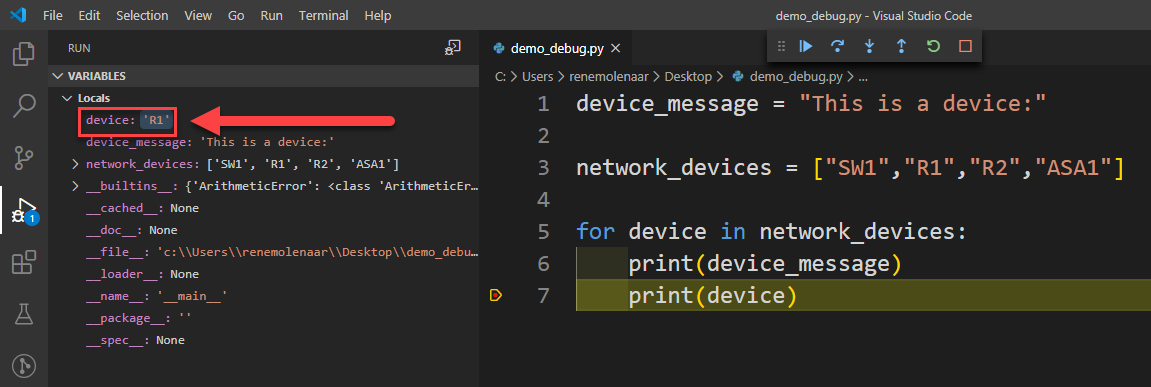Select the __cached__ variable row

click(x=263, y=208)
